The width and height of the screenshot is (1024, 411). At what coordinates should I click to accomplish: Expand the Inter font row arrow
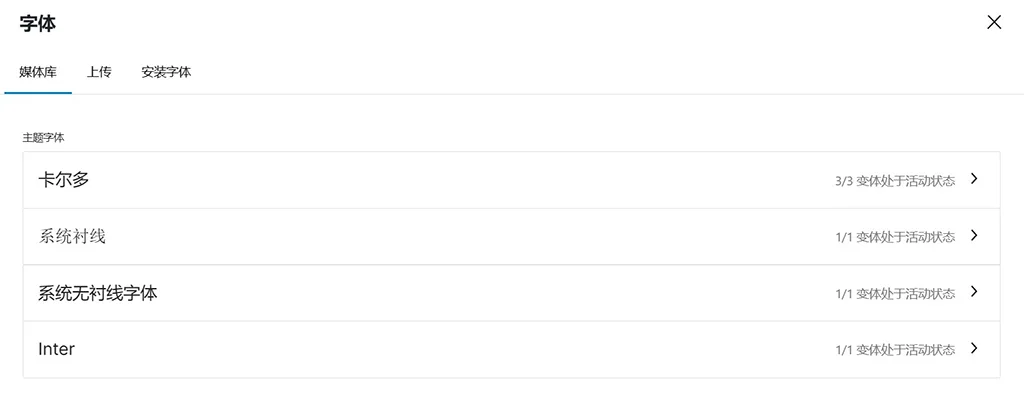tap(975, 349)
